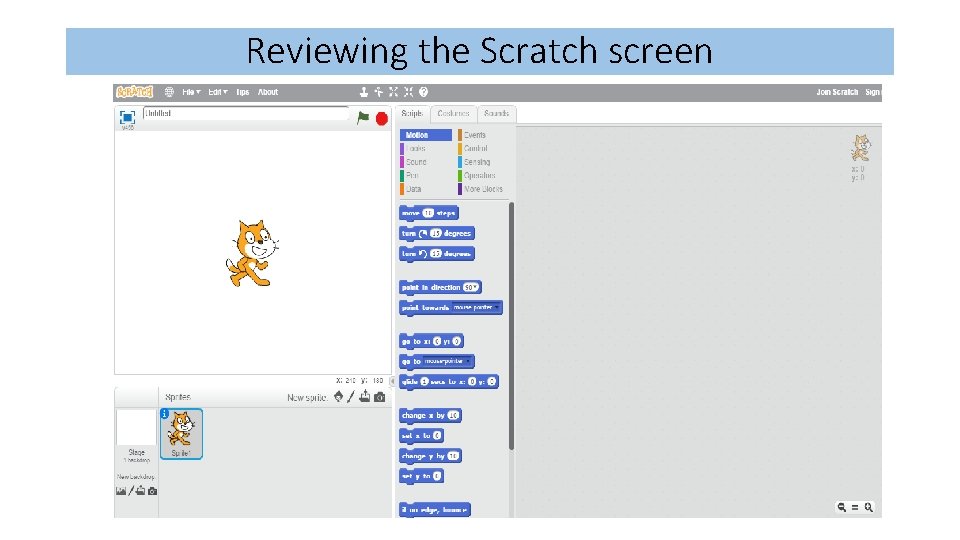The width and height of the screenshot is (960, 540).
Task: Click the Scratch logo
Action: [x=135, y=92]
